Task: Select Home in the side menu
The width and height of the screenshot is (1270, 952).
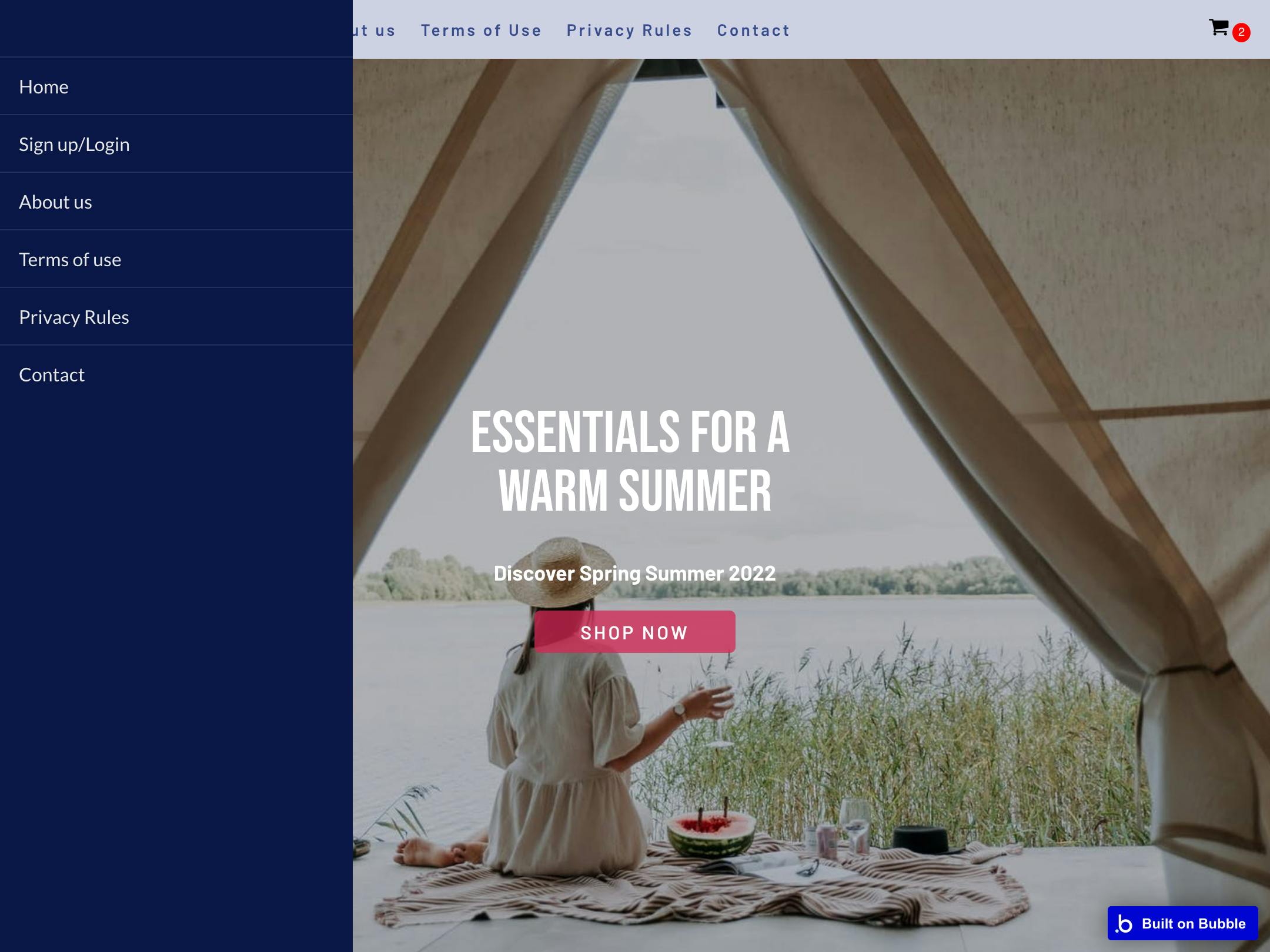Action: point(176,86)
